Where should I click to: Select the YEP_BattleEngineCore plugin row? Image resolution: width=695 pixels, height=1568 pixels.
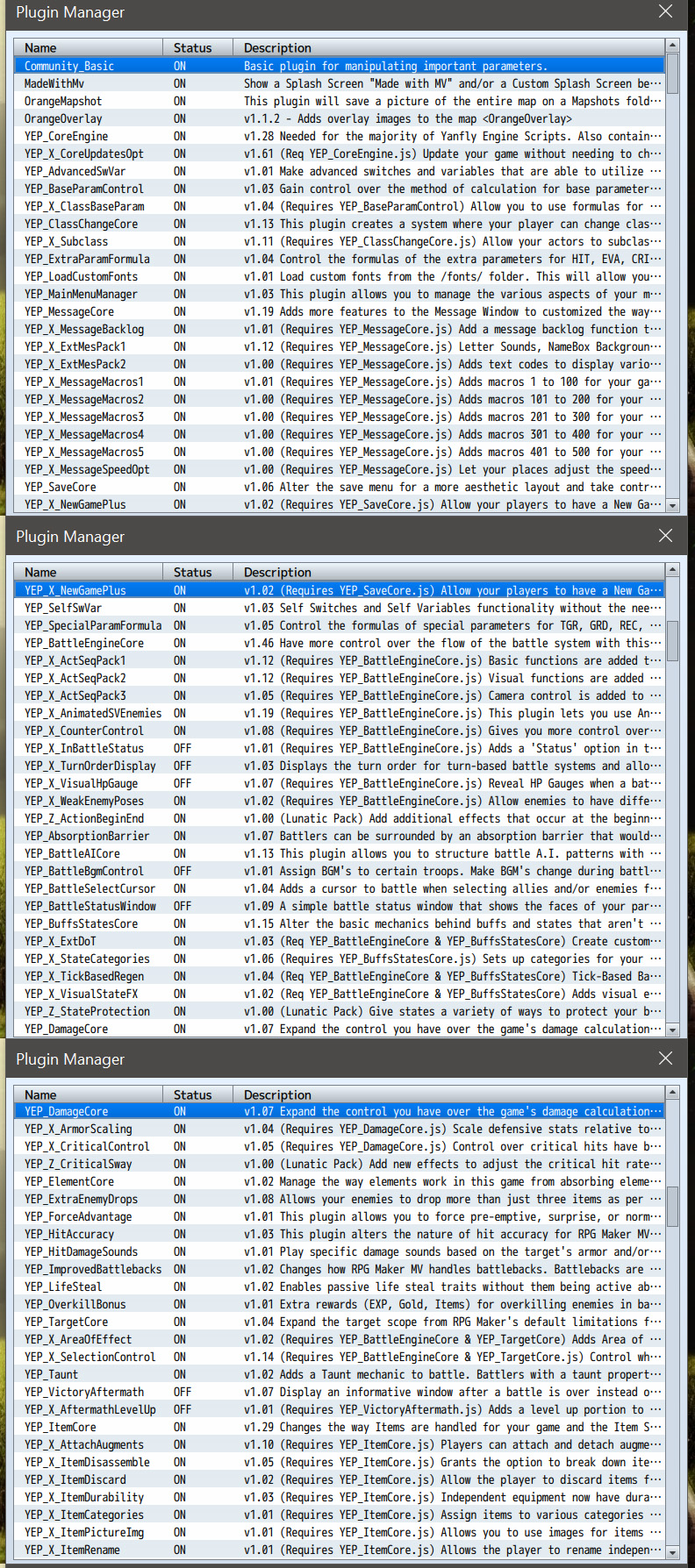click(340, 643)
